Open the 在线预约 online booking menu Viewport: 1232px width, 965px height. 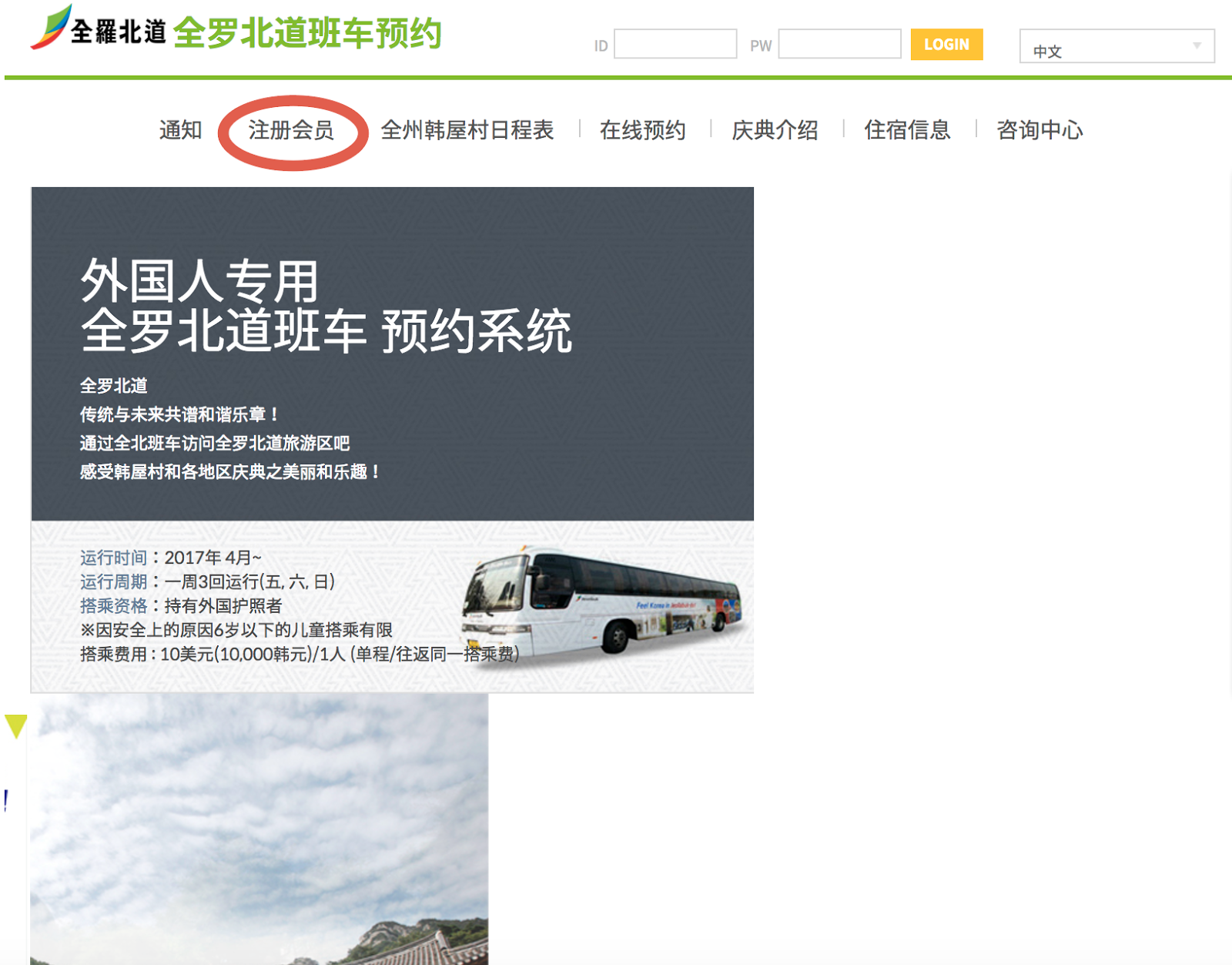point(642,130)
